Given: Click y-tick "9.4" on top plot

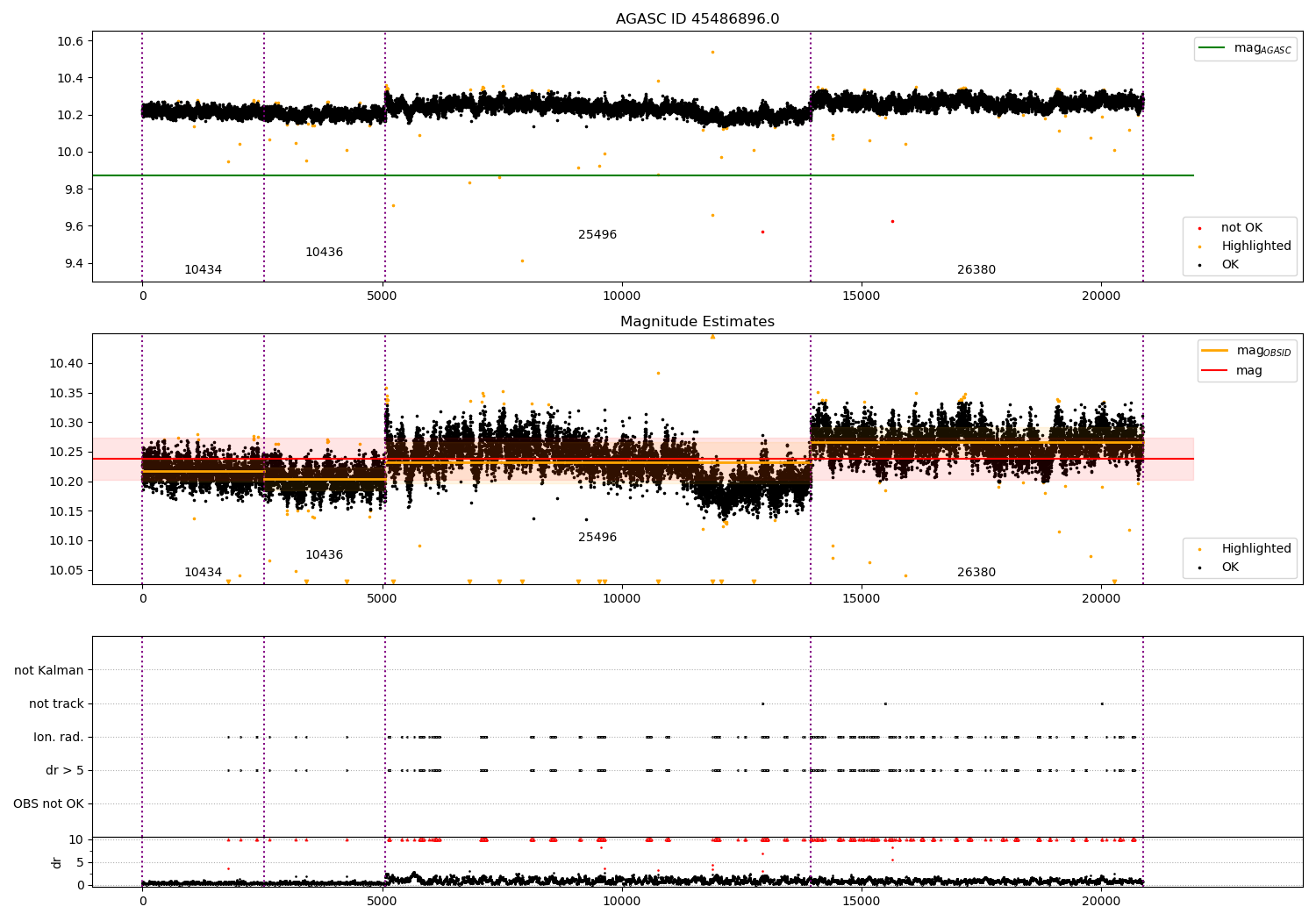Looking at the screenshot, I should tap(74, 264).
